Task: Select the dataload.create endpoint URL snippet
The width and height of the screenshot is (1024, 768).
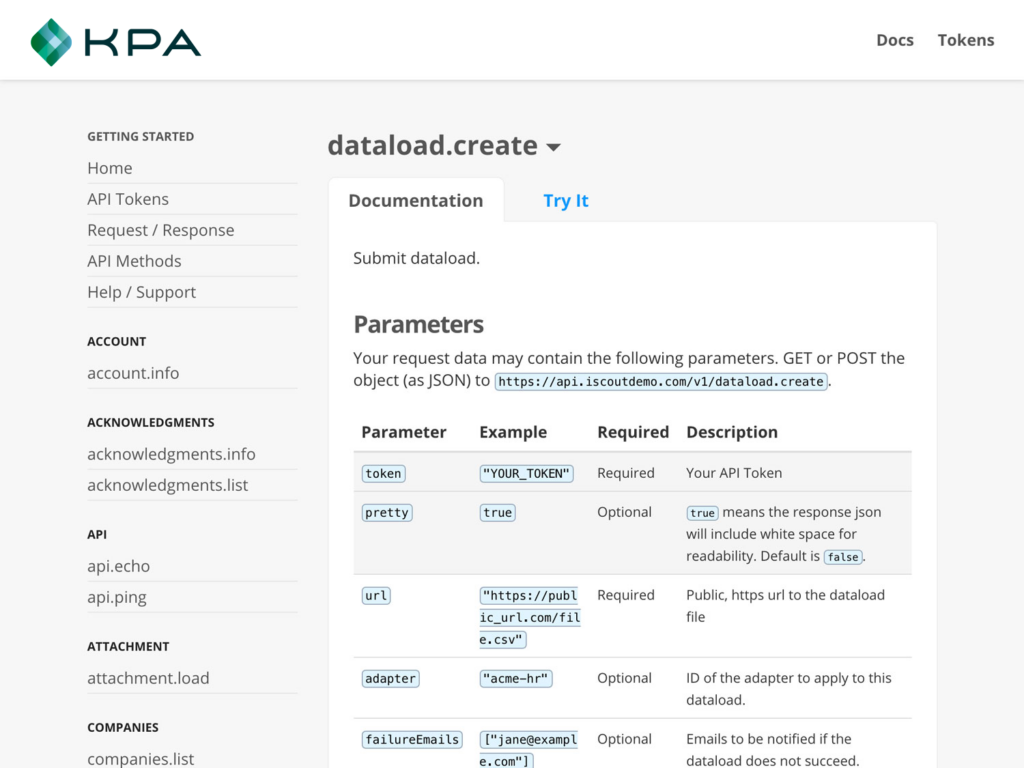Action: (x=660, y=381)
